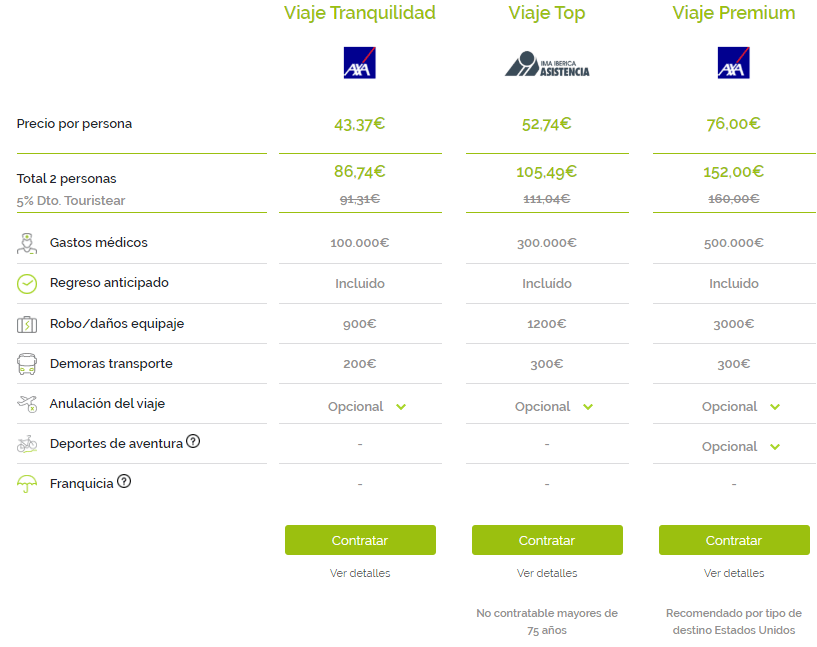The height and width of the screenshot is (647, 817).
Task: Open Ver detalles for Viaje Tranquilidad
Action: [360, 573]
